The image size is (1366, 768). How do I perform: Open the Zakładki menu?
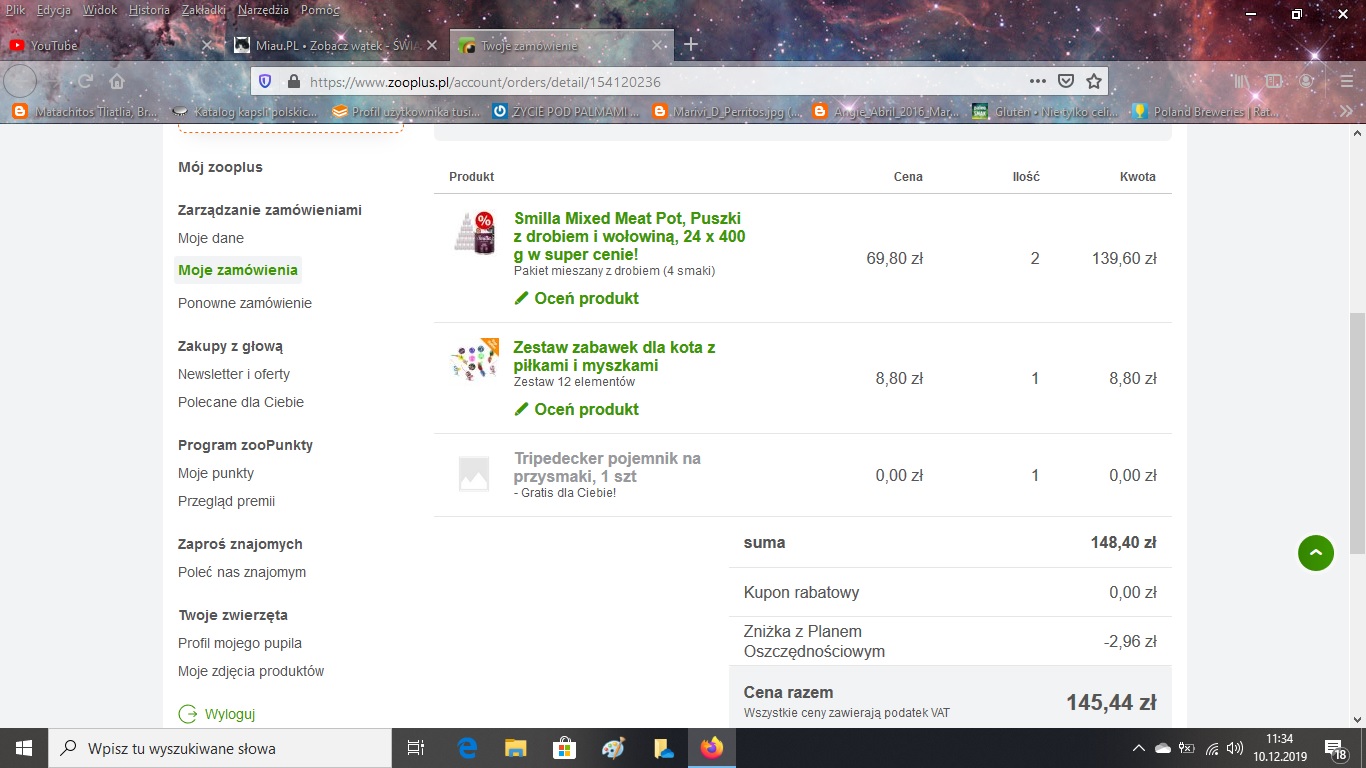tap(205, 10)
